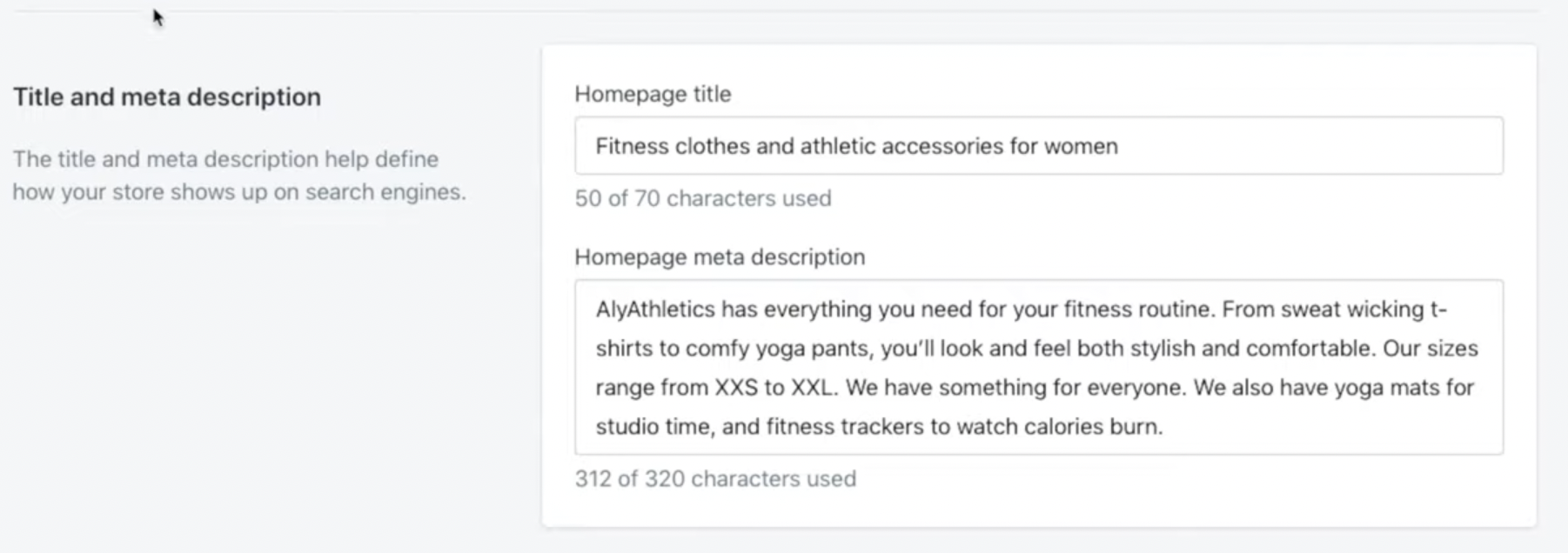Place cursor after "calories burn." text
Screen dimensions: 1568x553
click(x=1164, y=427)
